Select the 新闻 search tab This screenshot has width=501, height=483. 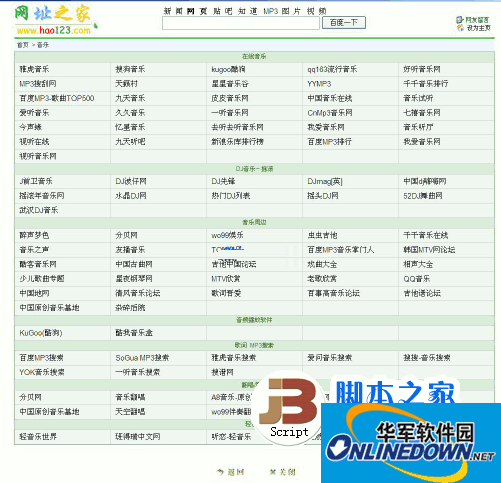click(173, 11)
